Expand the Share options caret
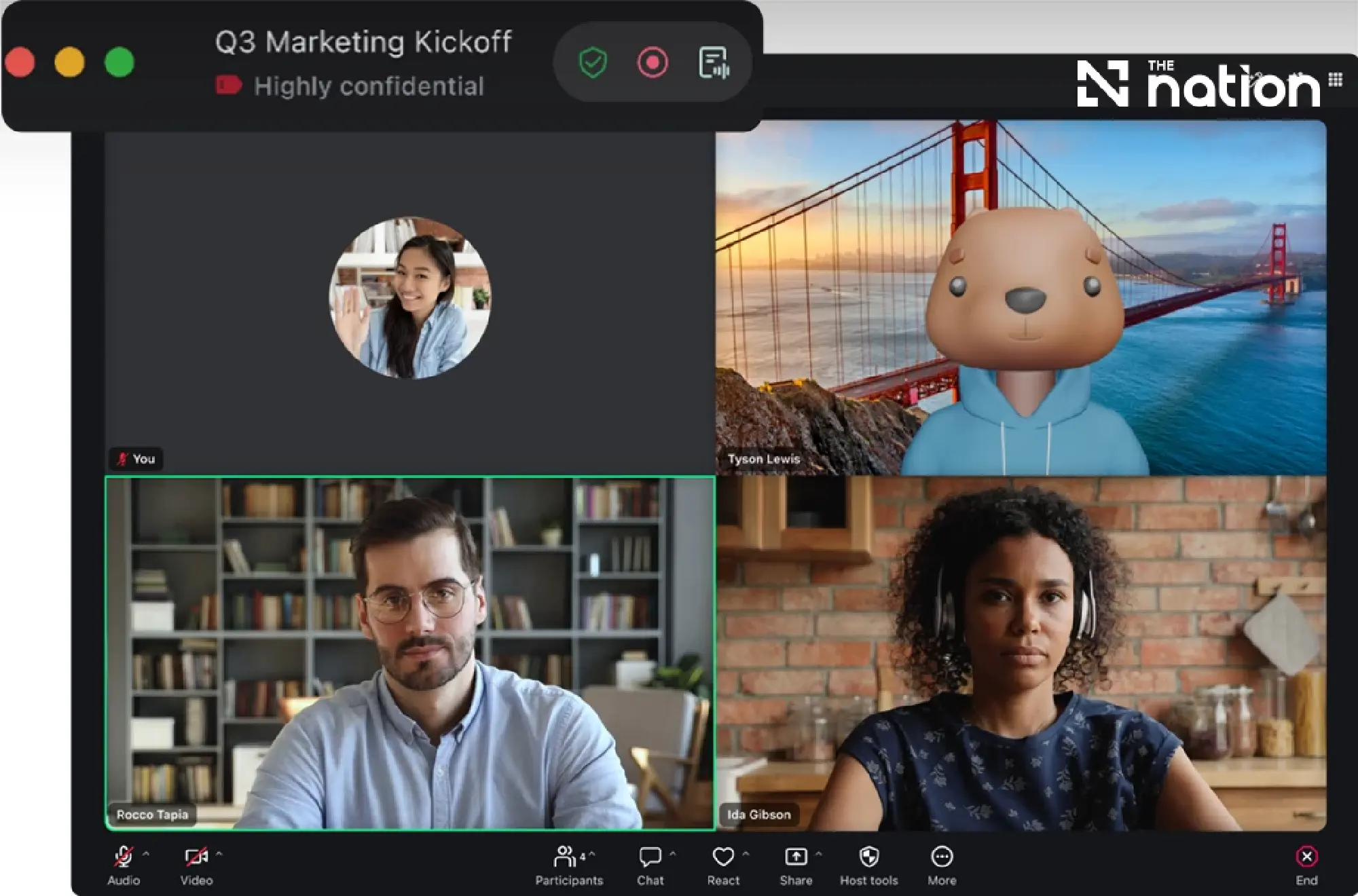The width and height of the screenshot is (1358, 896). 818,854
